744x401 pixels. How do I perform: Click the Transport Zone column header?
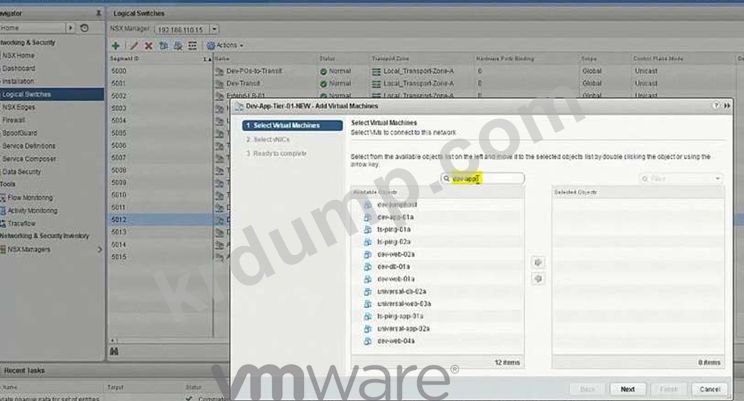point(390,59)
